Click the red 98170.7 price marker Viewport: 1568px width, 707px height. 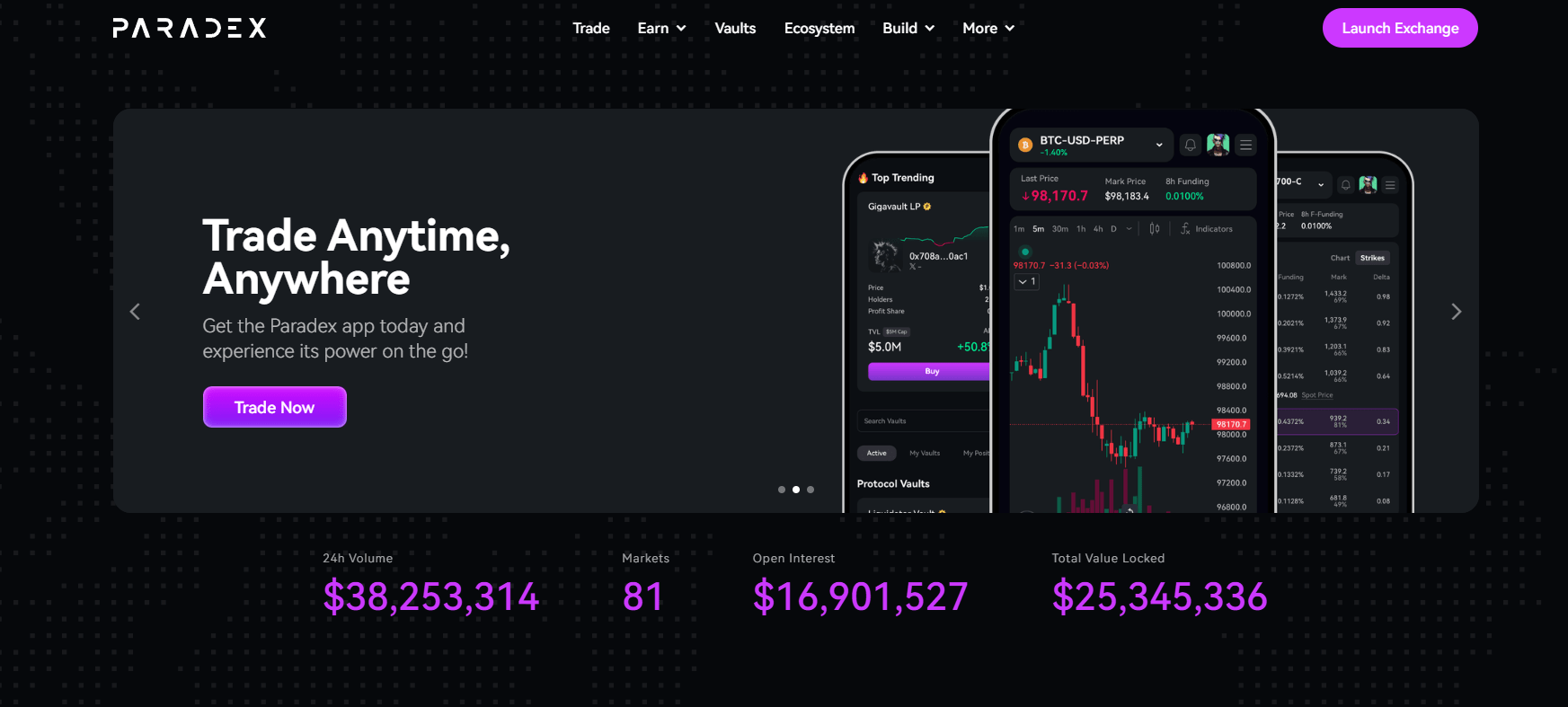pyautogui.click(x=1231, y=424)
